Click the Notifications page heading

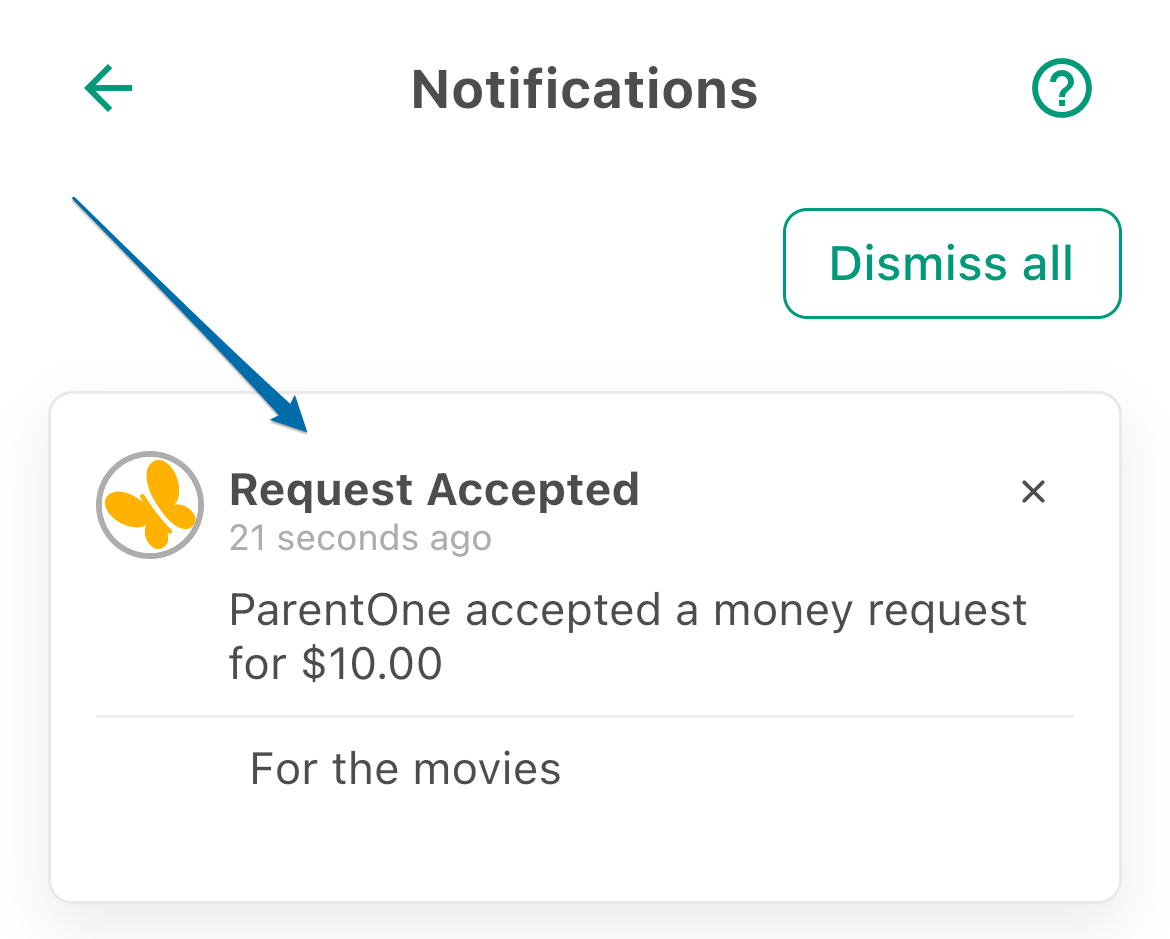click(x=584, y=90)
